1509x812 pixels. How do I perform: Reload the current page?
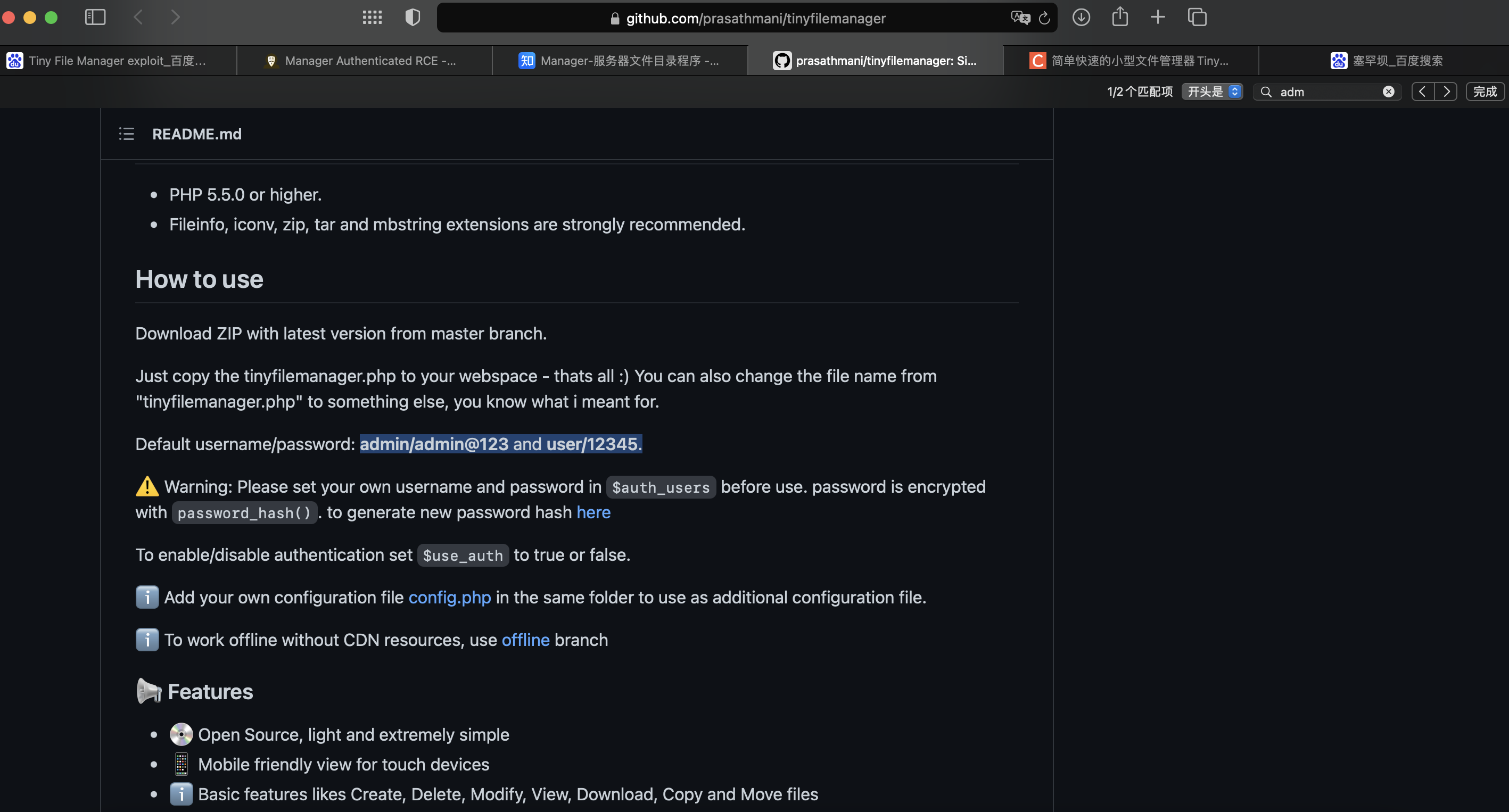(1044, 18)
